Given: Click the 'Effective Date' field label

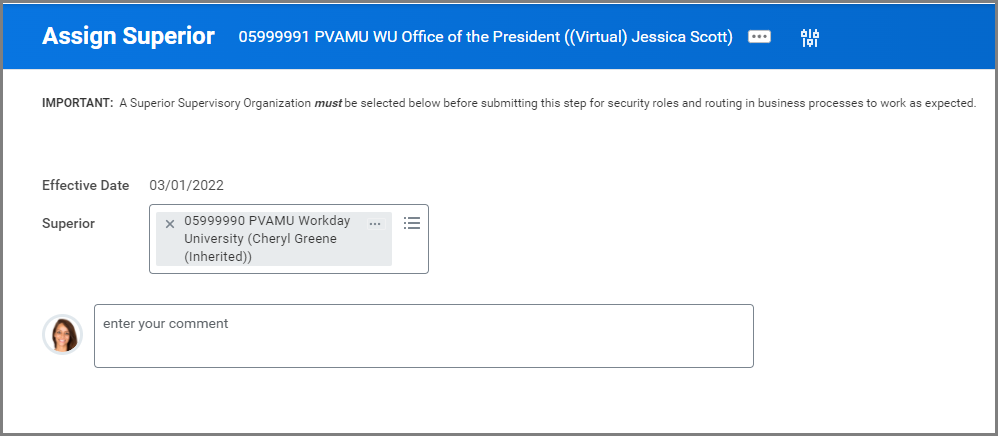Looking at the screenshot, I should point(85,185).
